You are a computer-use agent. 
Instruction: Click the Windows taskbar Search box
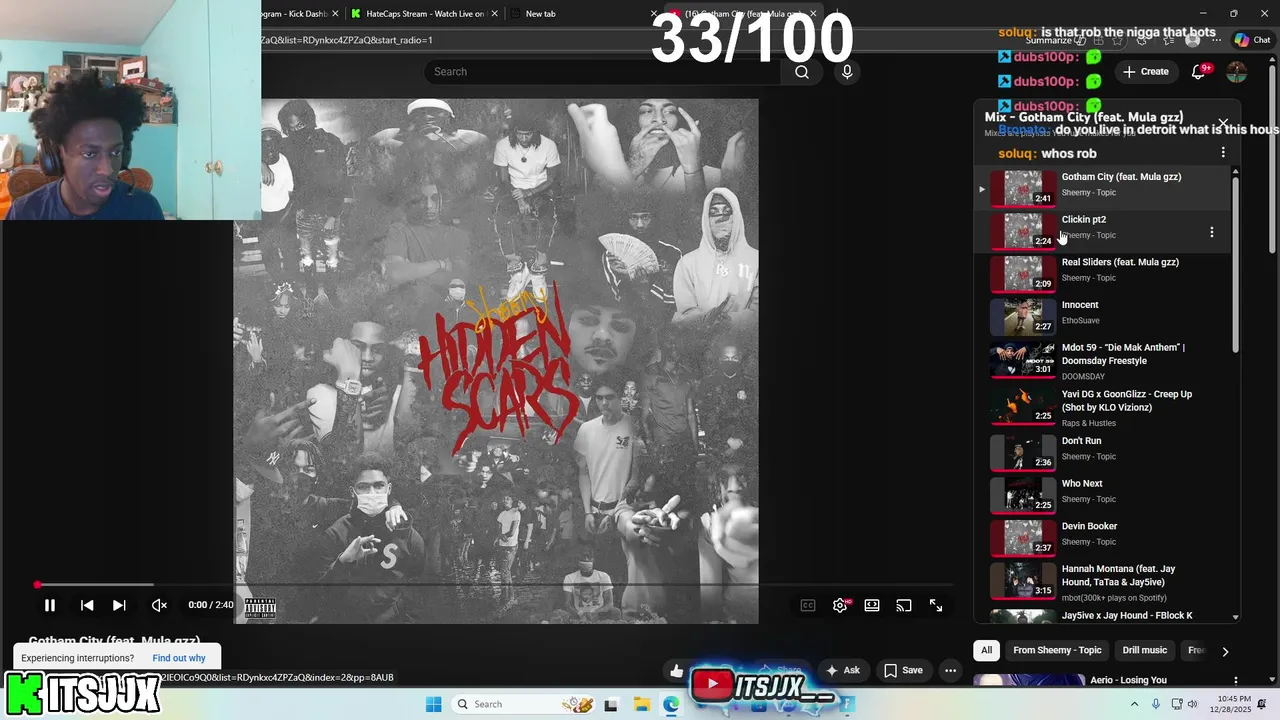point(524,704)
